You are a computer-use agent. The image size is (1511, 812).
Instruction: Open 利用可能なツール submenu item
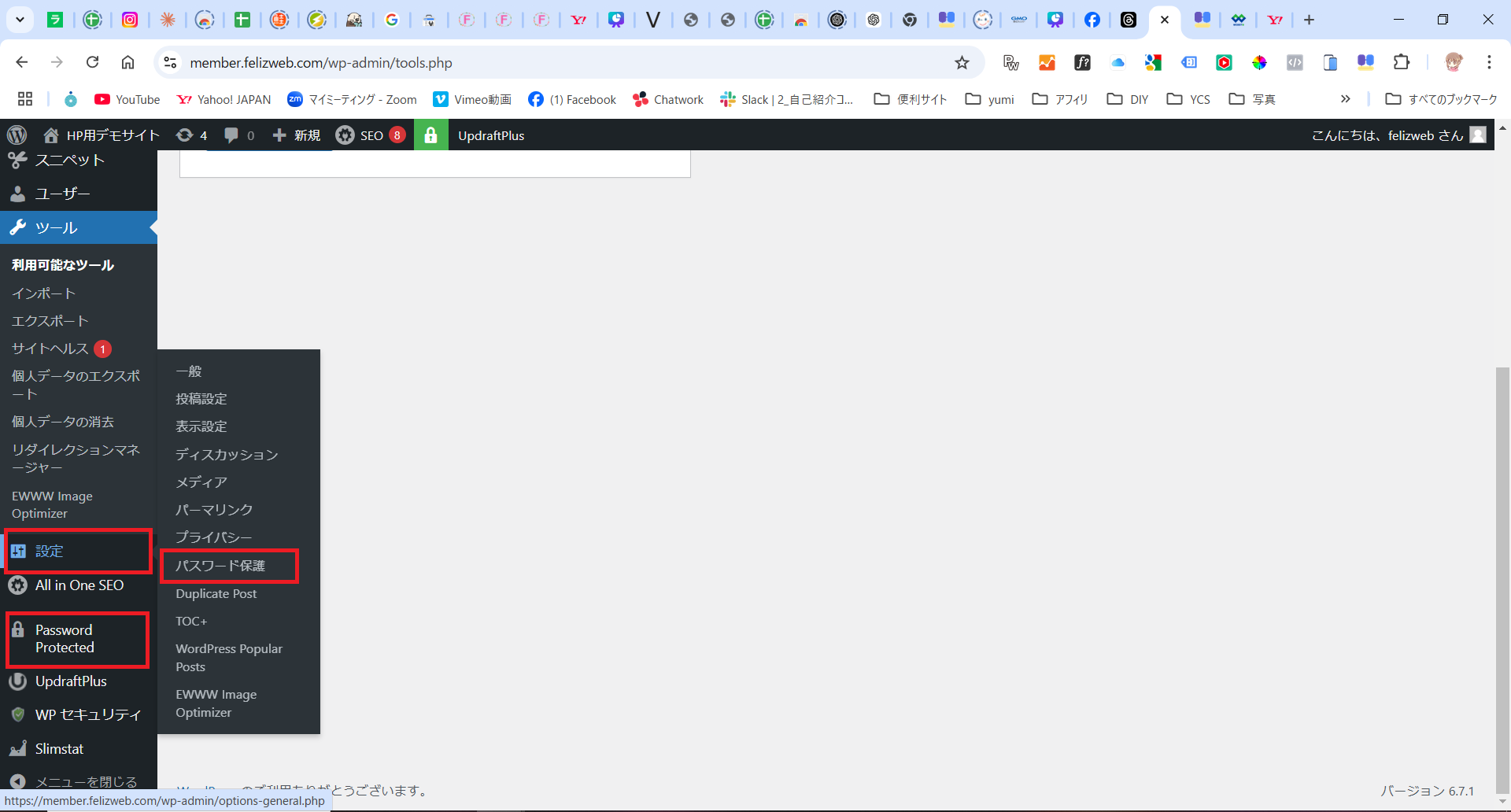[x=63, y=265]
